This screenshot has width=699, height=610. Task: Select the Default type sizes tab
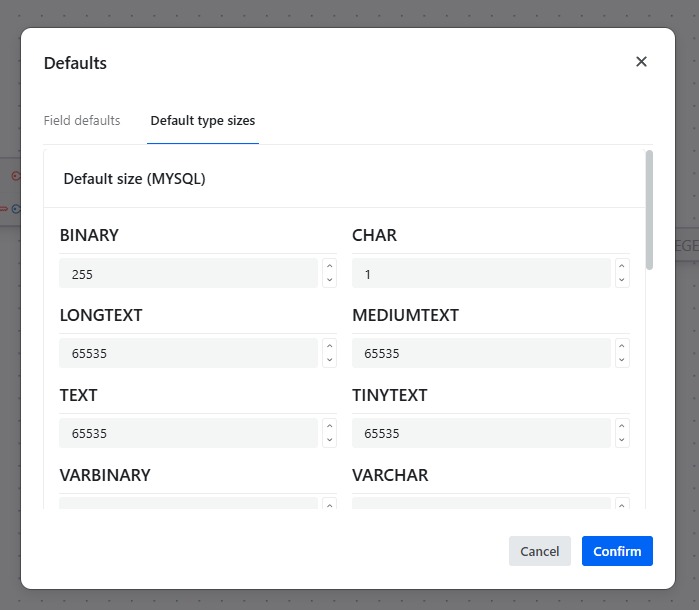click(203, 121)
